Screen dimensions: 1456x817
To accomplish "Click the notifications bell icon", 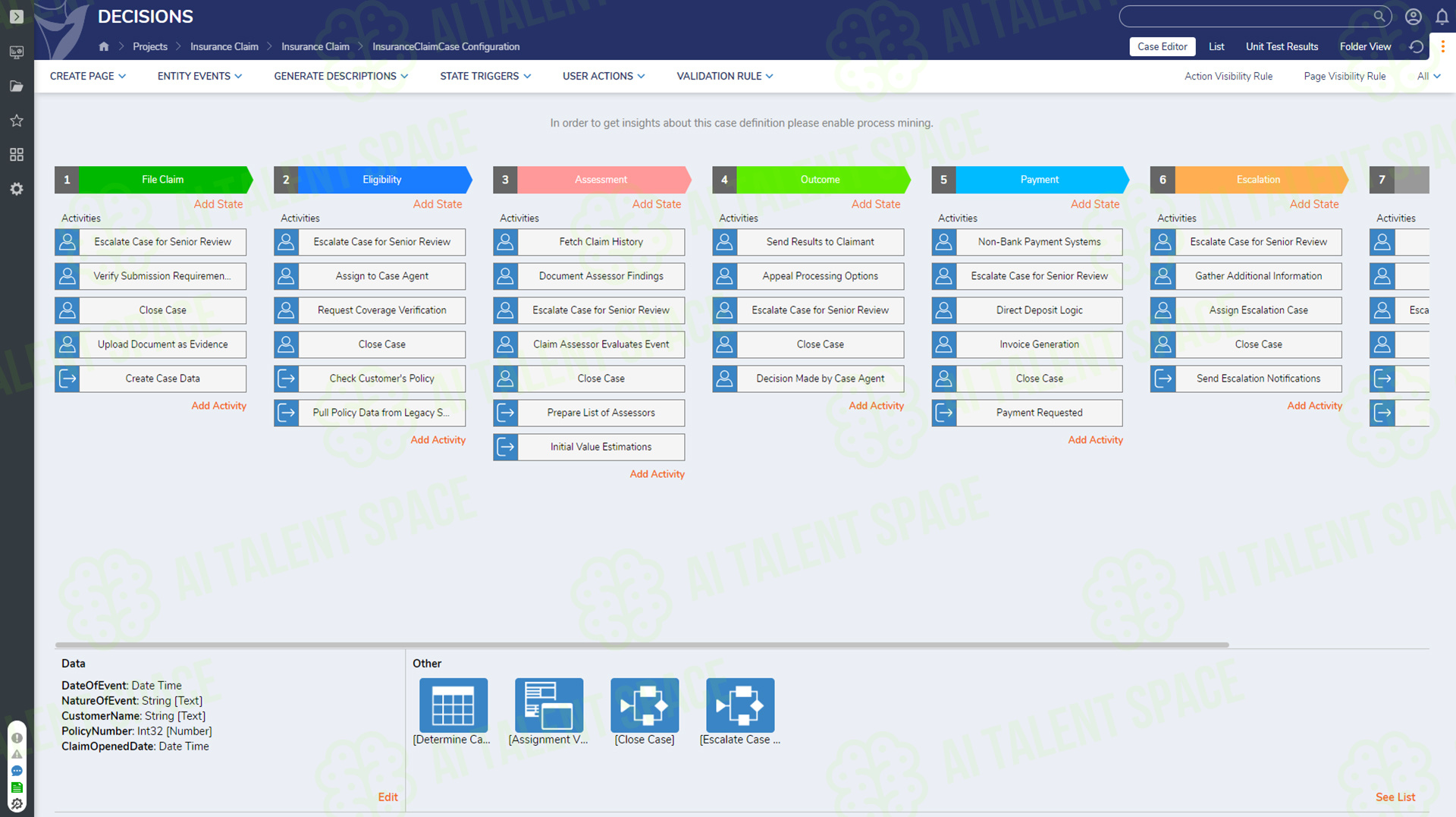I will point(1442,17).
